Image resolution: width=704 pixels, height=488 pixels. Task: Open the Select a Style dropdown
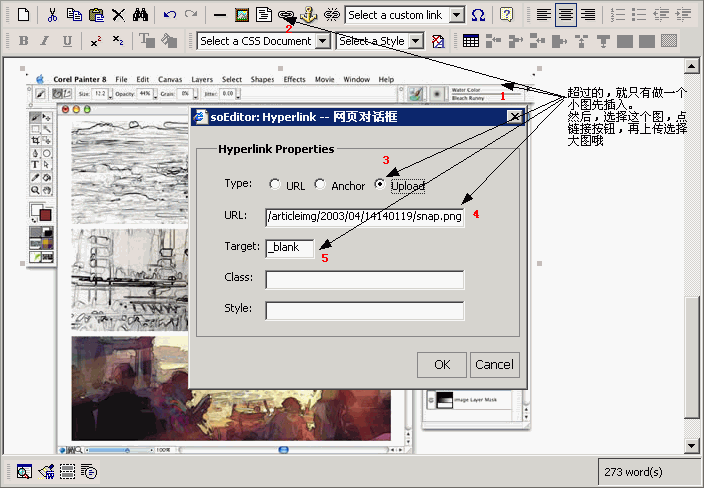[x=416, y=41]
